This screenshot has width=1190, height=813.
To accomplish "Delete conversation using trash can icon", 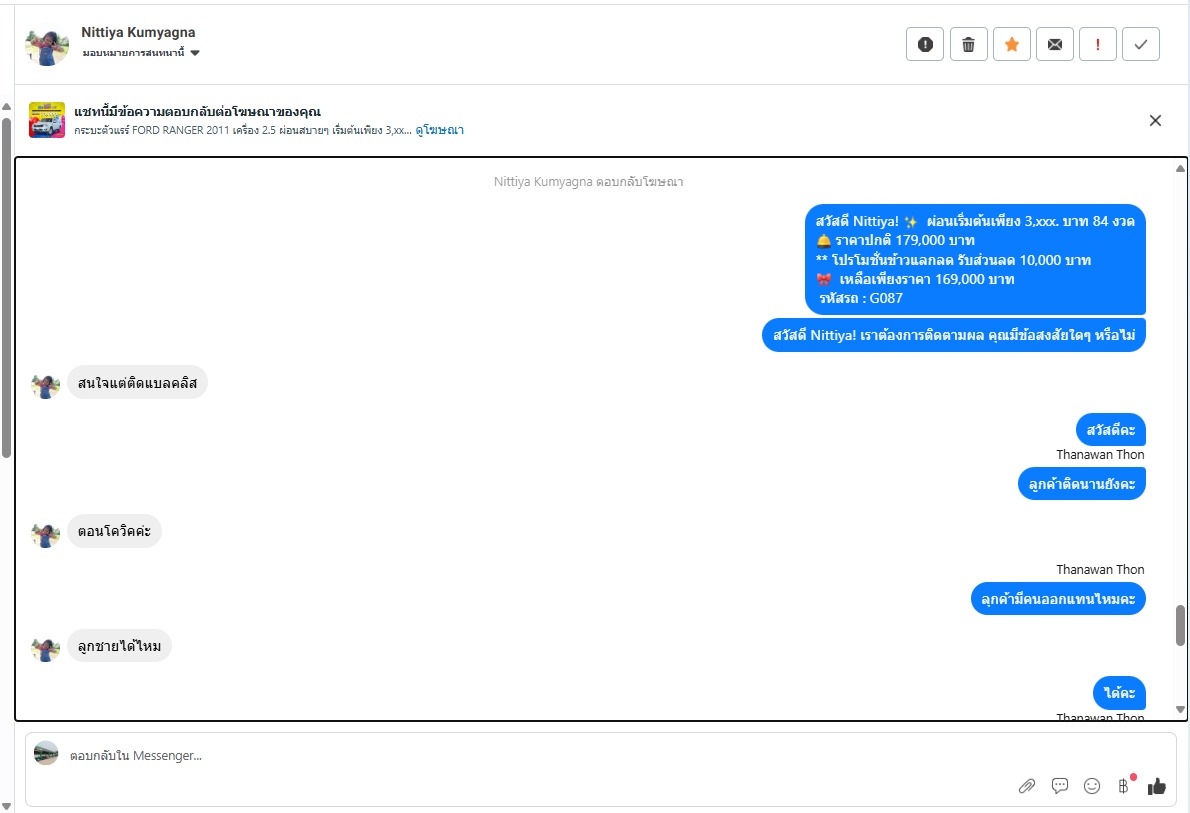I will tap(968, 44).
